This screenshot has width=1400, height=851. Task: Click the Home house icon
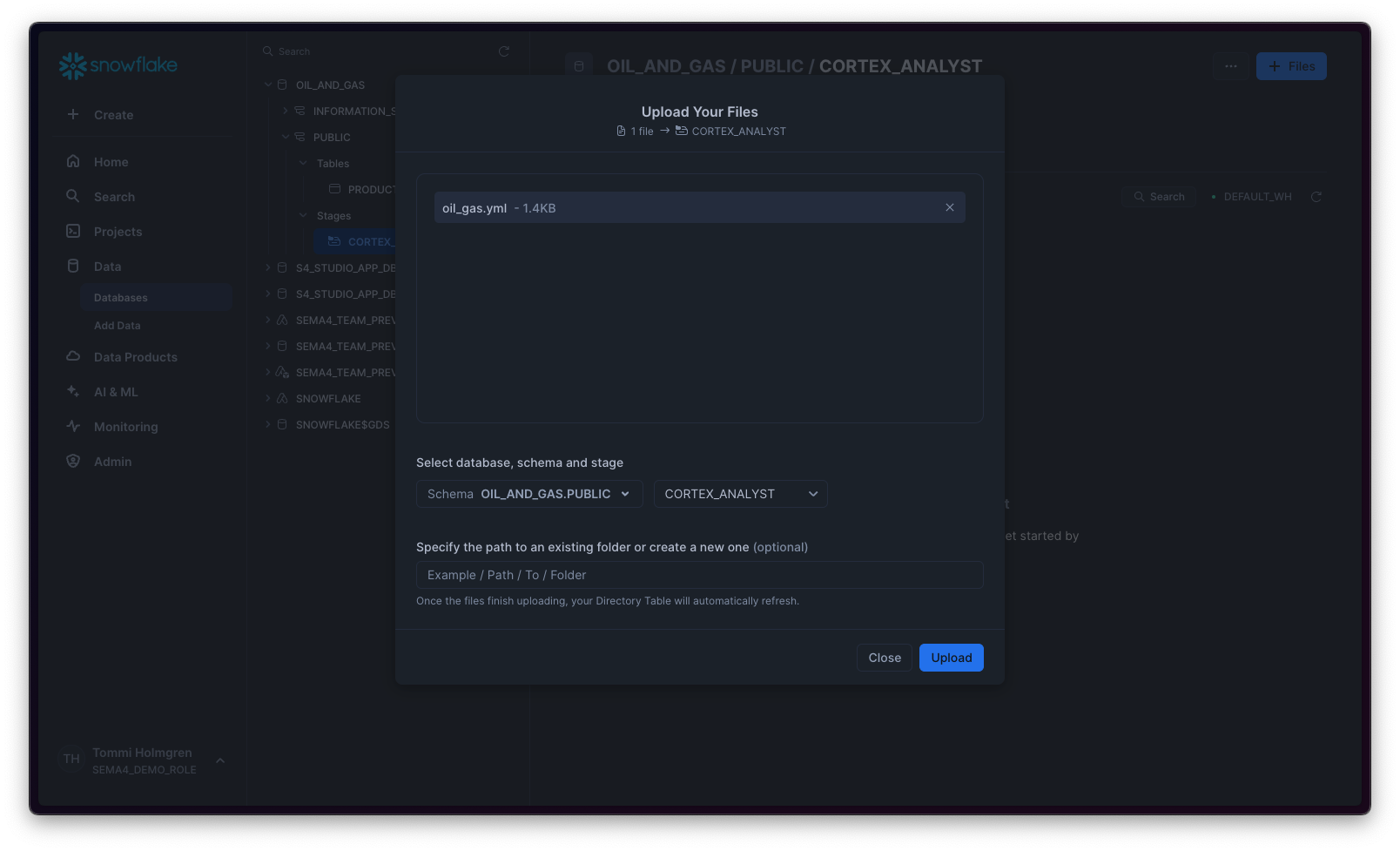(x=73, y=161)
